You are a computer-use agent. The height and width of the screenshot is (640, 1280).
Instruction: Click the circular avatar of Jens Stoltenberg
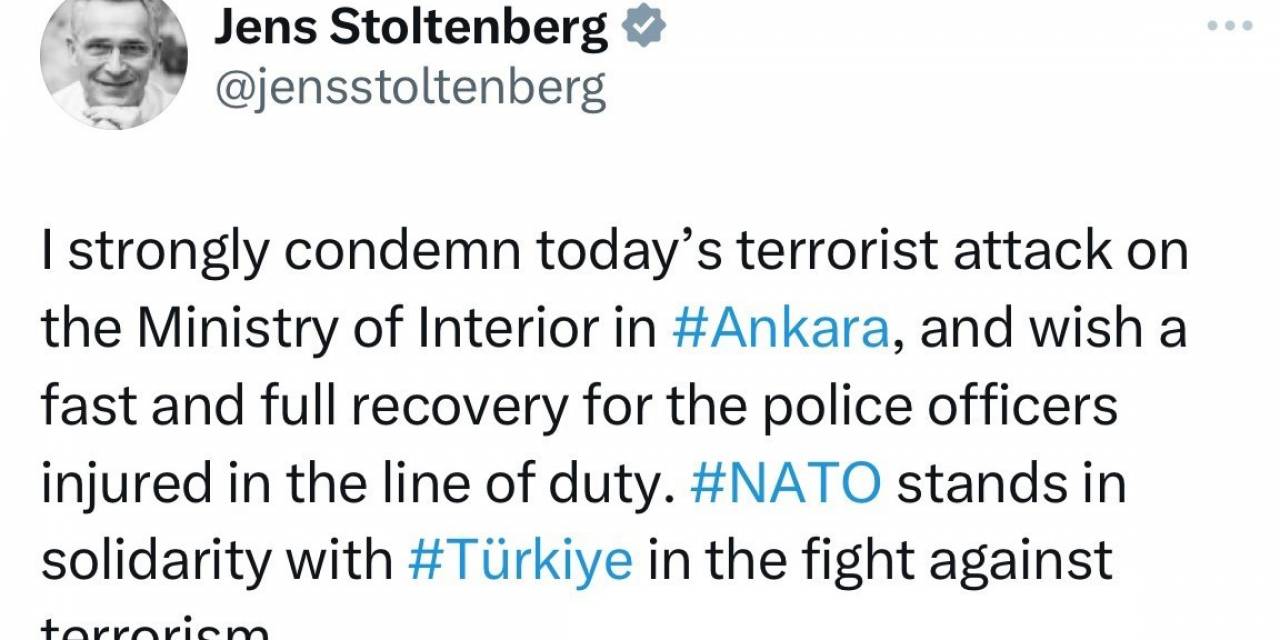click(113, 62)
